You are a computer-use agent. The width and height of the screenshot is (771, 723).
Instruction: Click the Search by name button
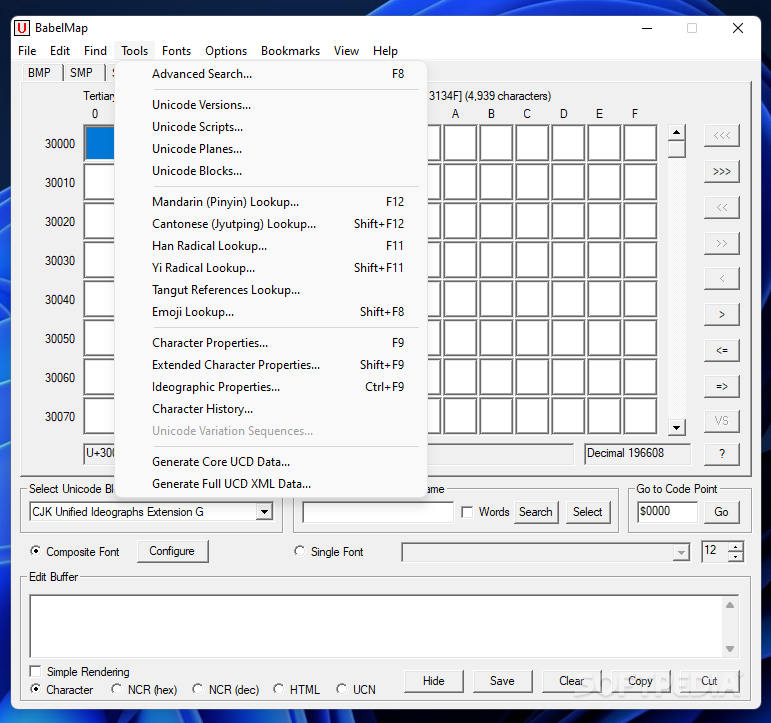536,512
